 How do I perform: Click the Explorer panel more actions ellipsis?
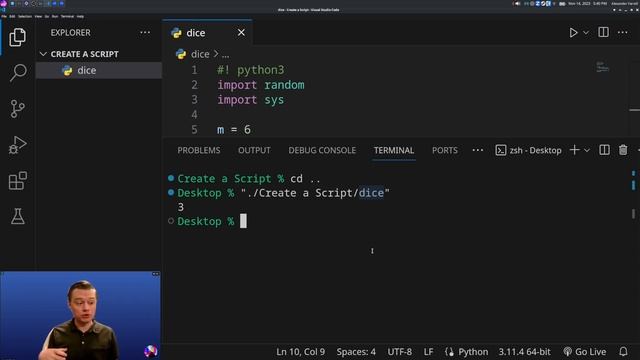(x=145, y=33)
